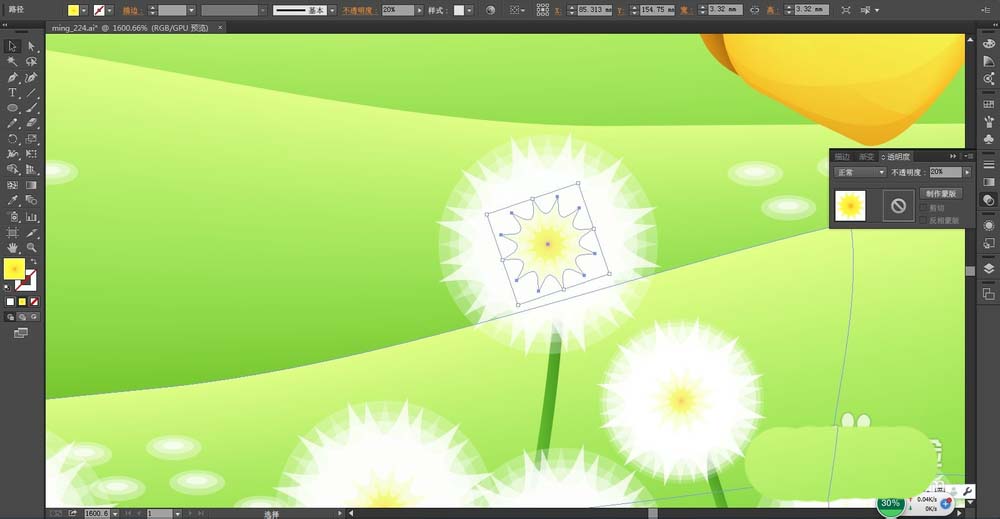The image size is (1000, 519).
Task: Open opacity slider arrow in control bar
Action: click(419, 10)
